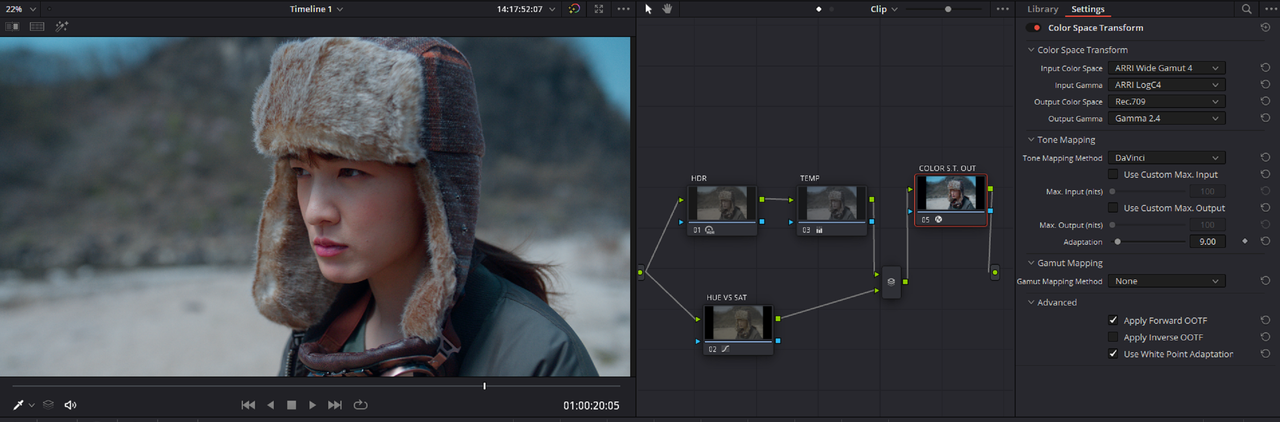Open the Output Color Space dropdown
This screenshot has width=1280, height=422.
click(1167, 102)
